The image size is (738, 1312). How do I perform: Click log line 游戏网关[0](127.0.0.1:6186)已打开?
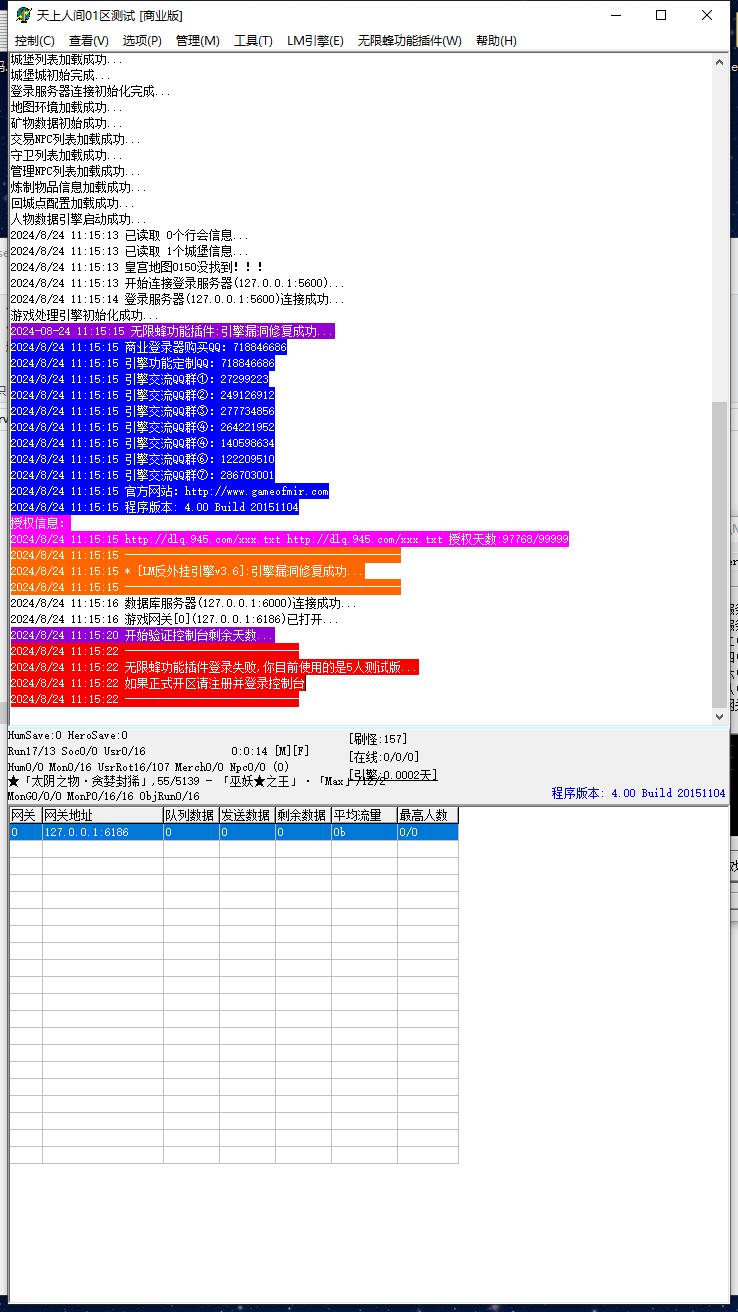coord(174,619)
